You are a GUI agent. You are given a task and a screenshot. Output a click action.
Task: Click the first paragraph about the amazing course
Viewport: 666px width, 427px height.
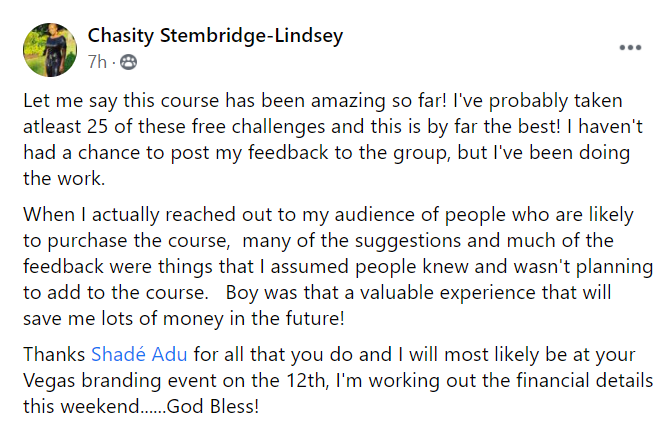click(x=333, y=139)
